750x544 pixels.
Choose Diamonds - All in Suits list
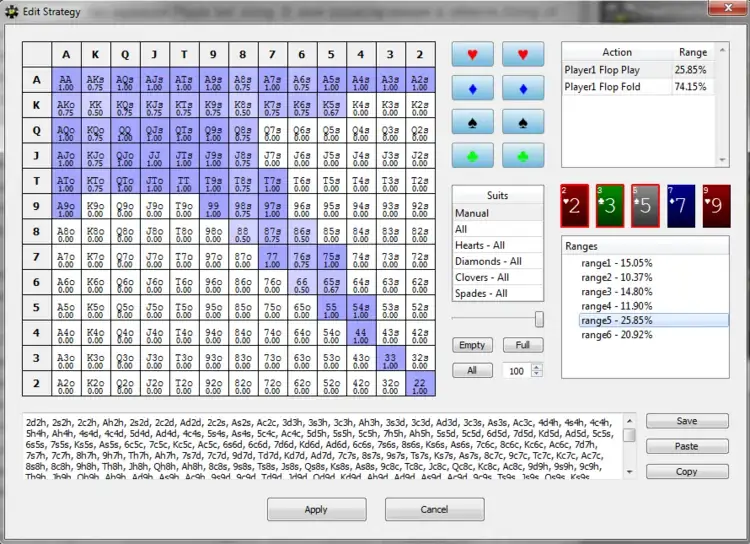[x=497, y=261]
